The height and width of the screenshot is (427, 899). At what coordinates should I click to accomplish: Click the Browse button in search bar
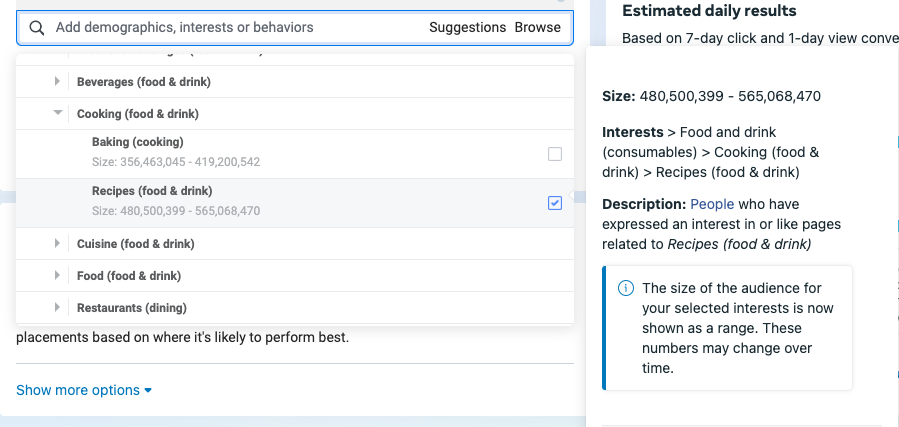tap(537, 28)
